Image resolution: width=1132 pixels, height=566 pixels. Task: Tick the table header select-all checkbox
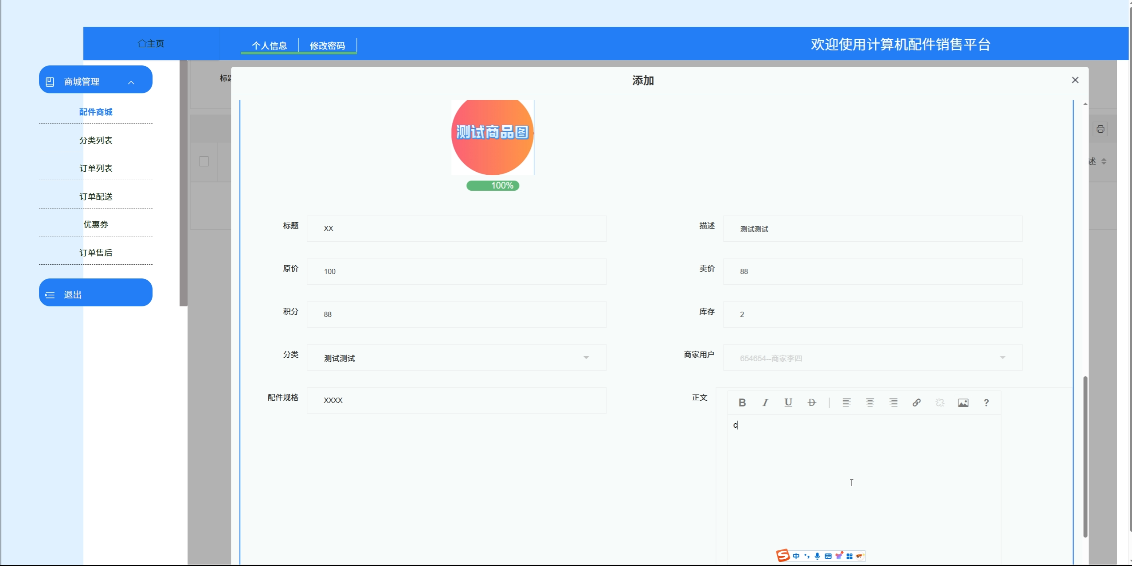[x=204, y=162]
